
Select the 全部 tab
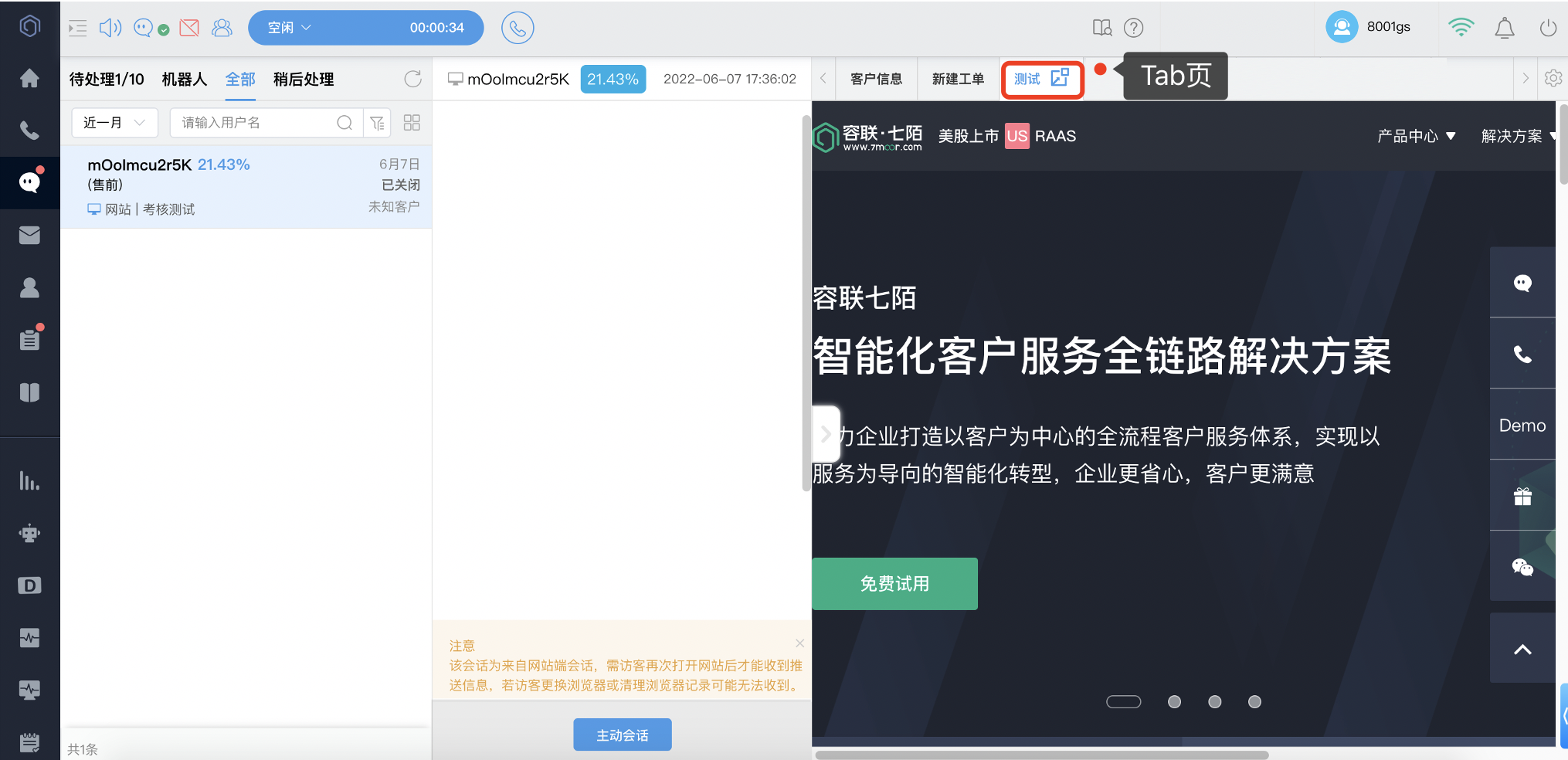coord(240,79)
